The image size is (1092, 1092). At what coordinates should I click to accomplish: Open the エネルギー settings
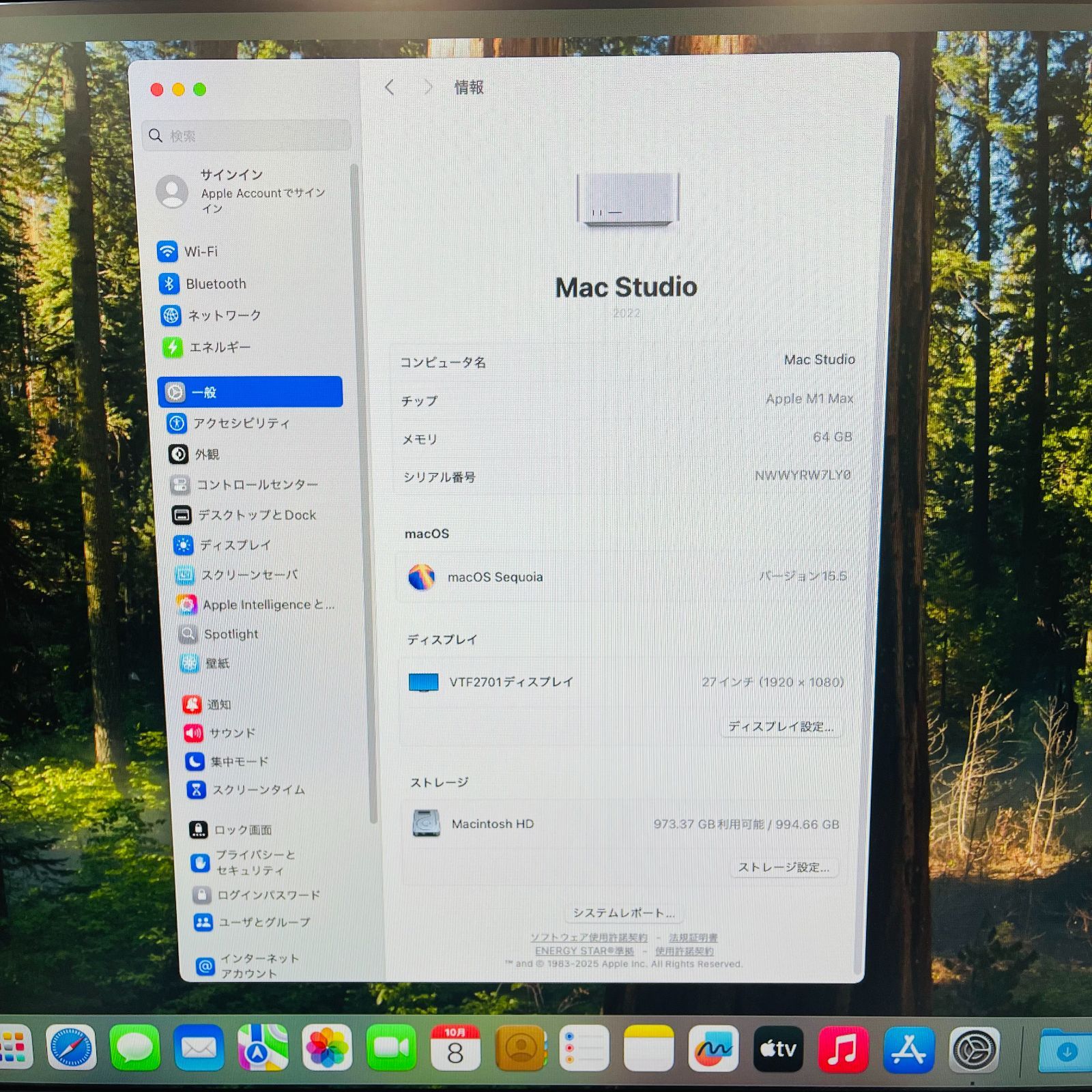coord(219,347)
